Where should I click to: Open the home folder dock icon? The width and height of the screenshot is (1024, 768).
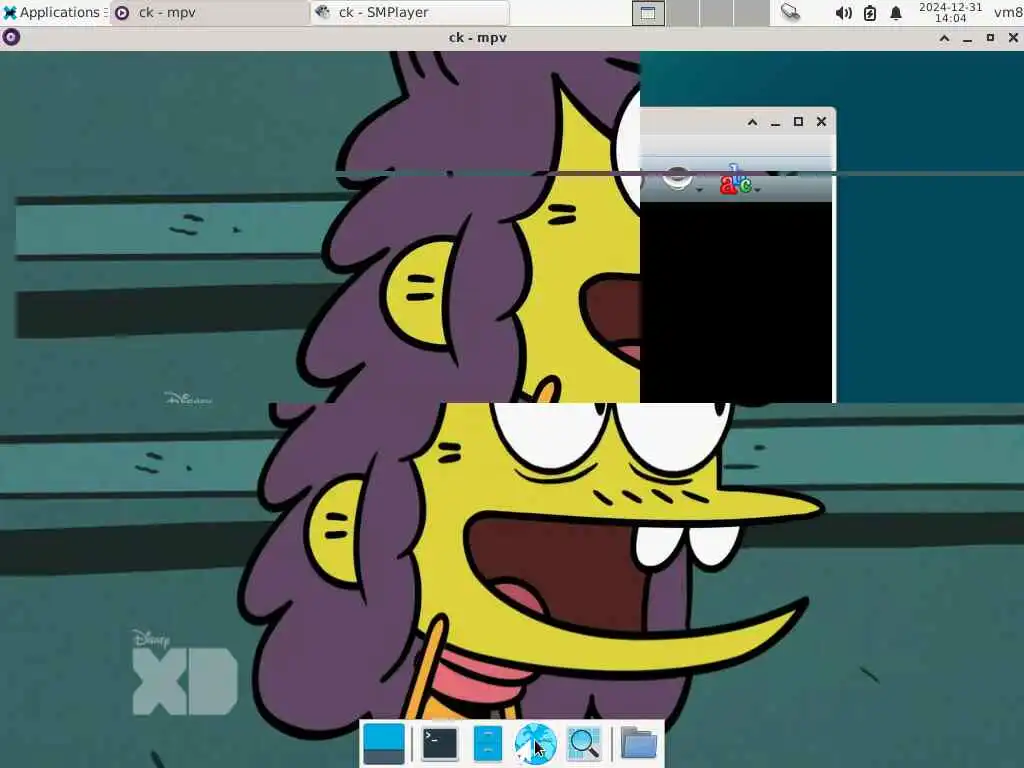click(638, 744)
